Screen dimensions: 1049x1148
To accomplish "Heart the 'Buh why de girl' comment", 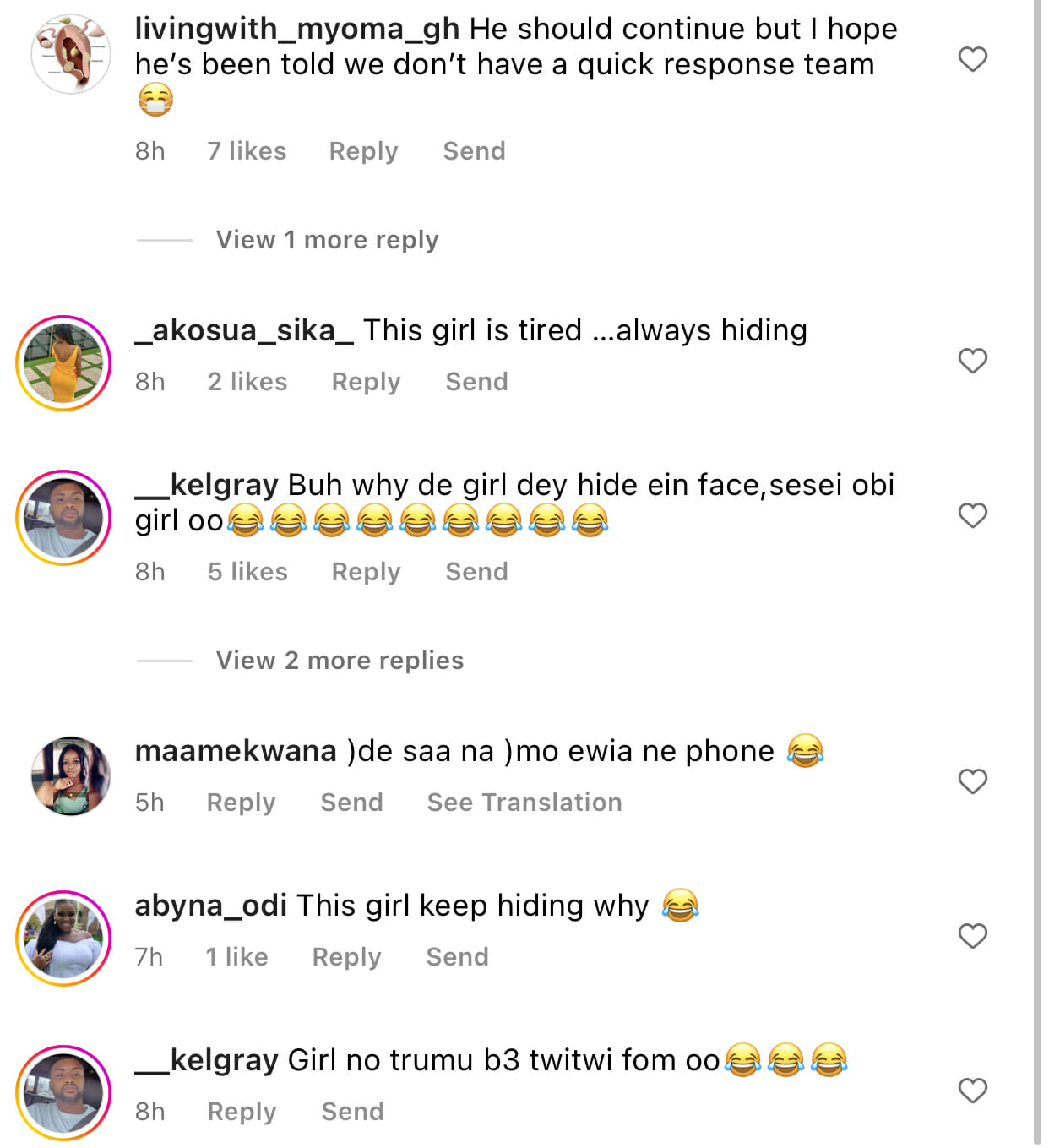I will pyautogui.click(x=972, y=515).
